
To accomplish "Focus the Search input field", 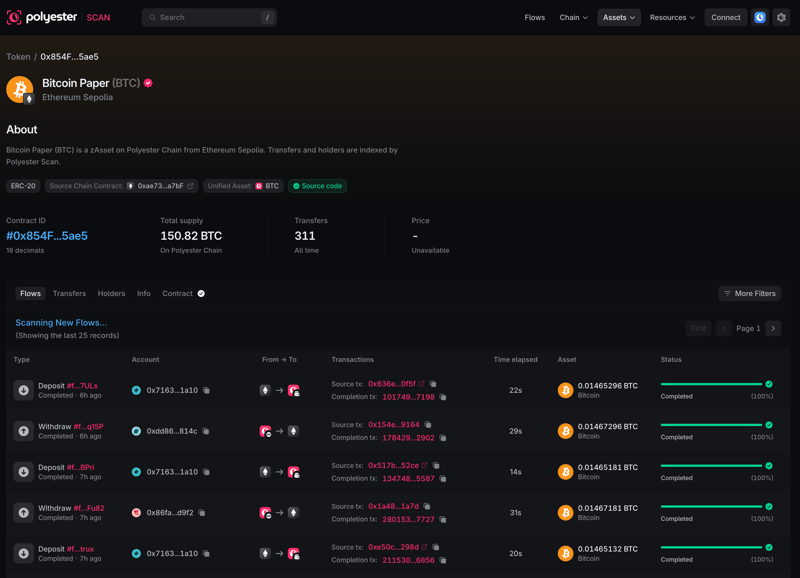I will [x=209, y=17].
